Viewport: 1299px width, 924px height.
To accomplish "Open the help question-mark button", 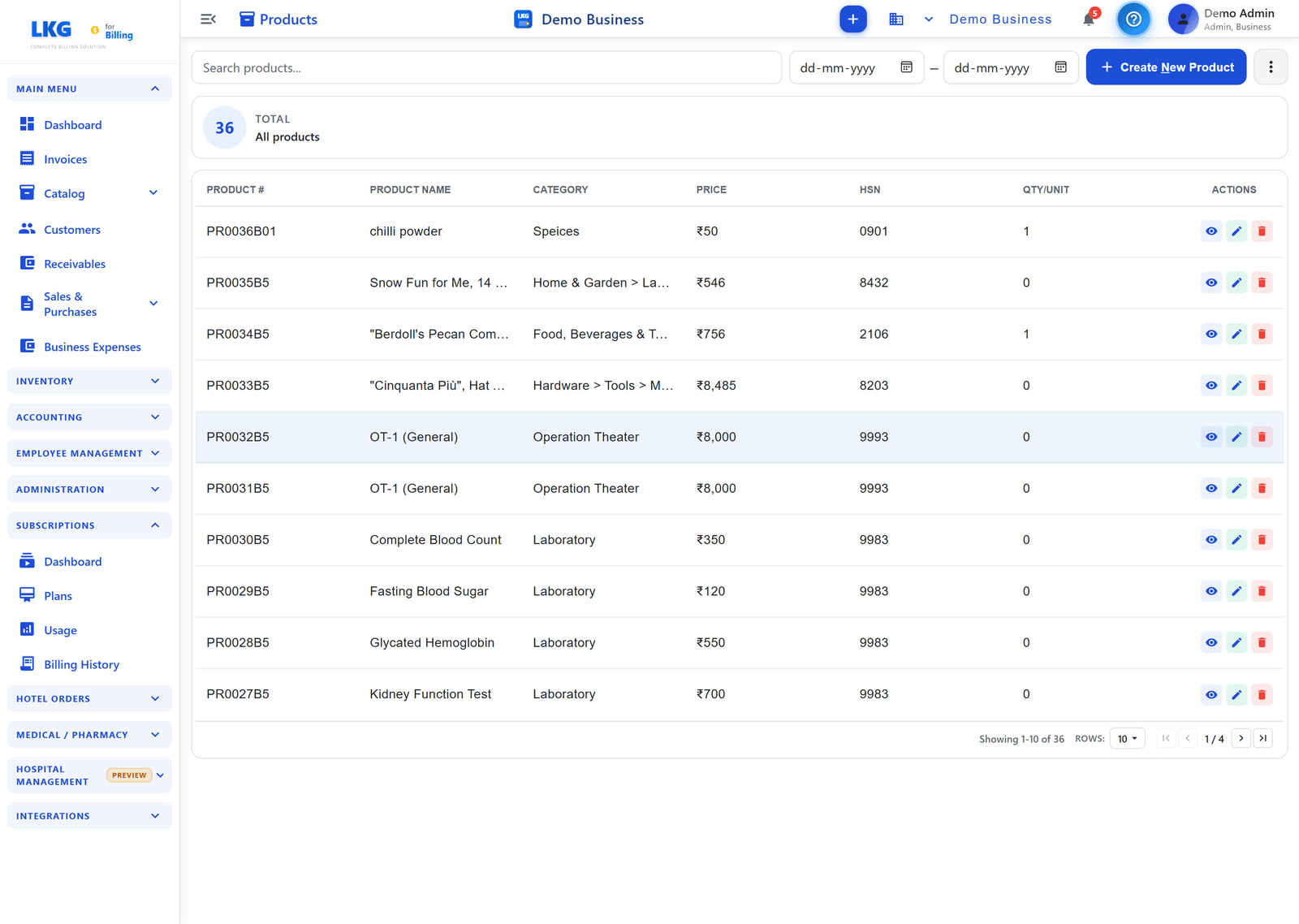I will coord(1133,19).
